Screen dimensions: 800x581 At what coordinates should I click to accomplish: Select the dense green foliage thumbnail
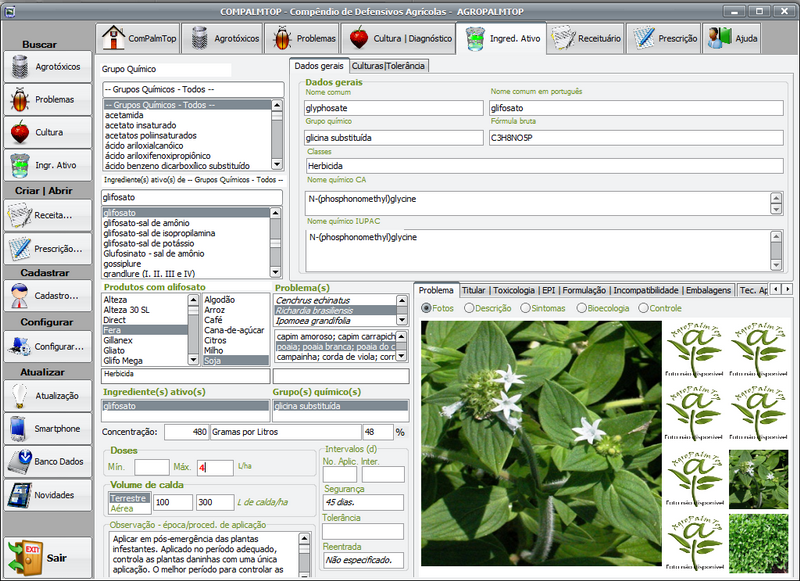point(758,543)
